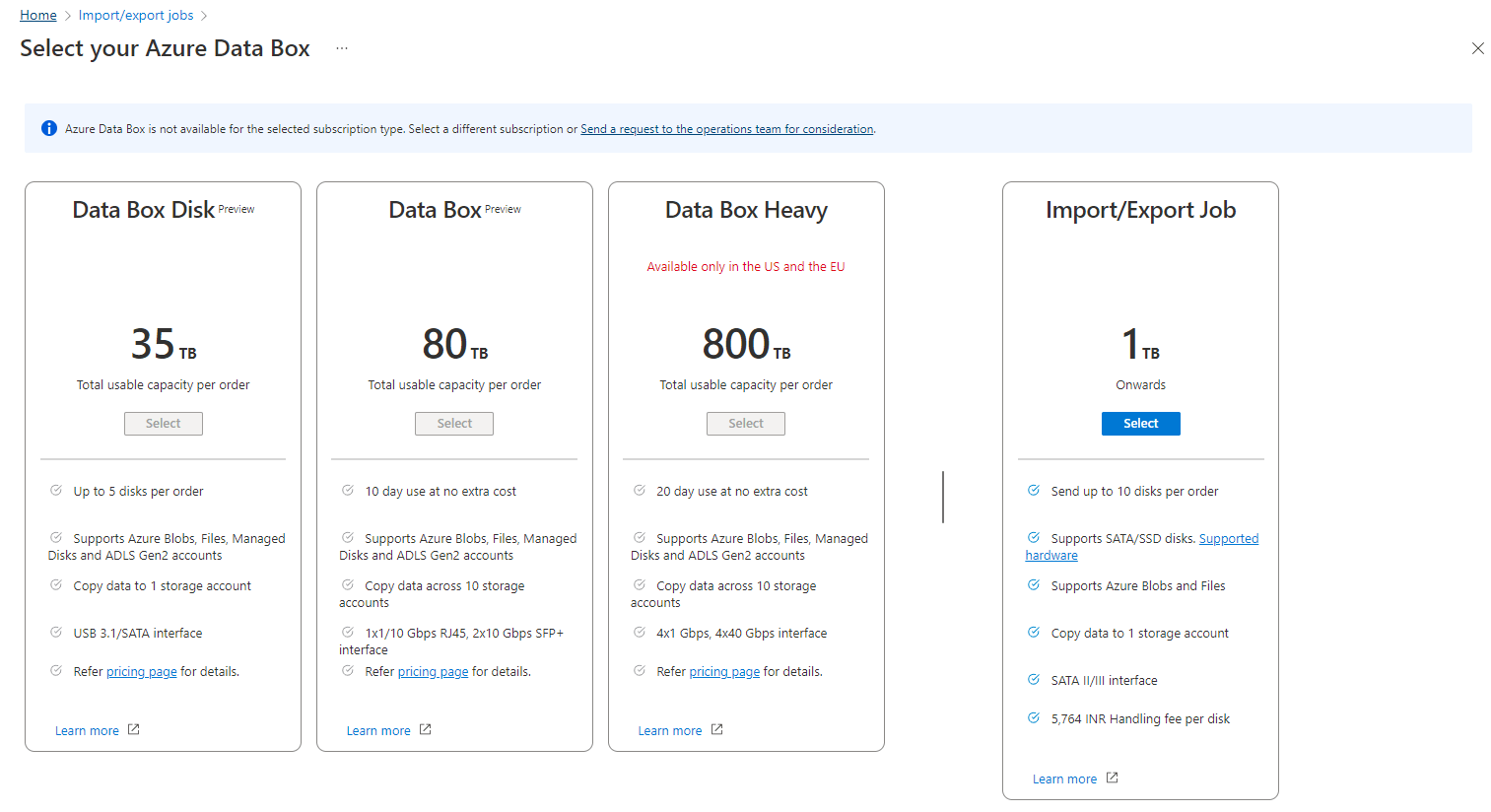Image resolution: width=1491 pixels, height=812 pixels.
Task: Click 'Available only in the US and the EU' notice
Action: point(746,267)
